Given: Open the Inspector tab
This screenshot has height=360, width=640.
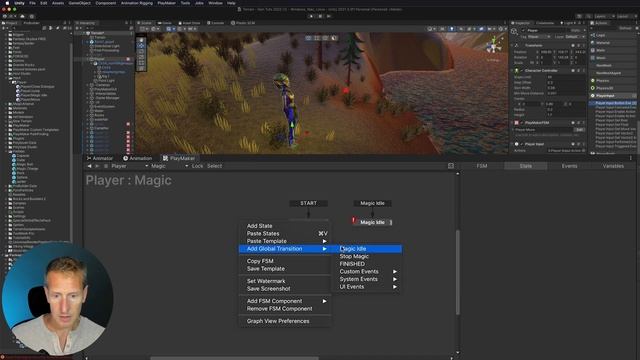Looking at the screenshot, I should click(x=521, y=23).
